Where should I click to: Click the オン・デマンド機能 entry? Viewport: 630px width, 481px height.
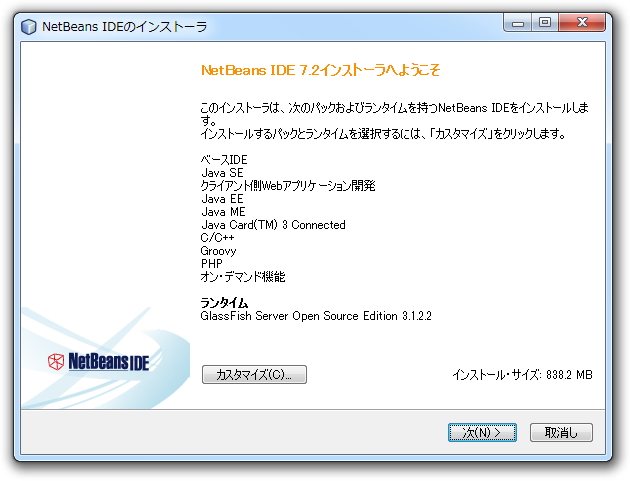(x=243, y=277)
